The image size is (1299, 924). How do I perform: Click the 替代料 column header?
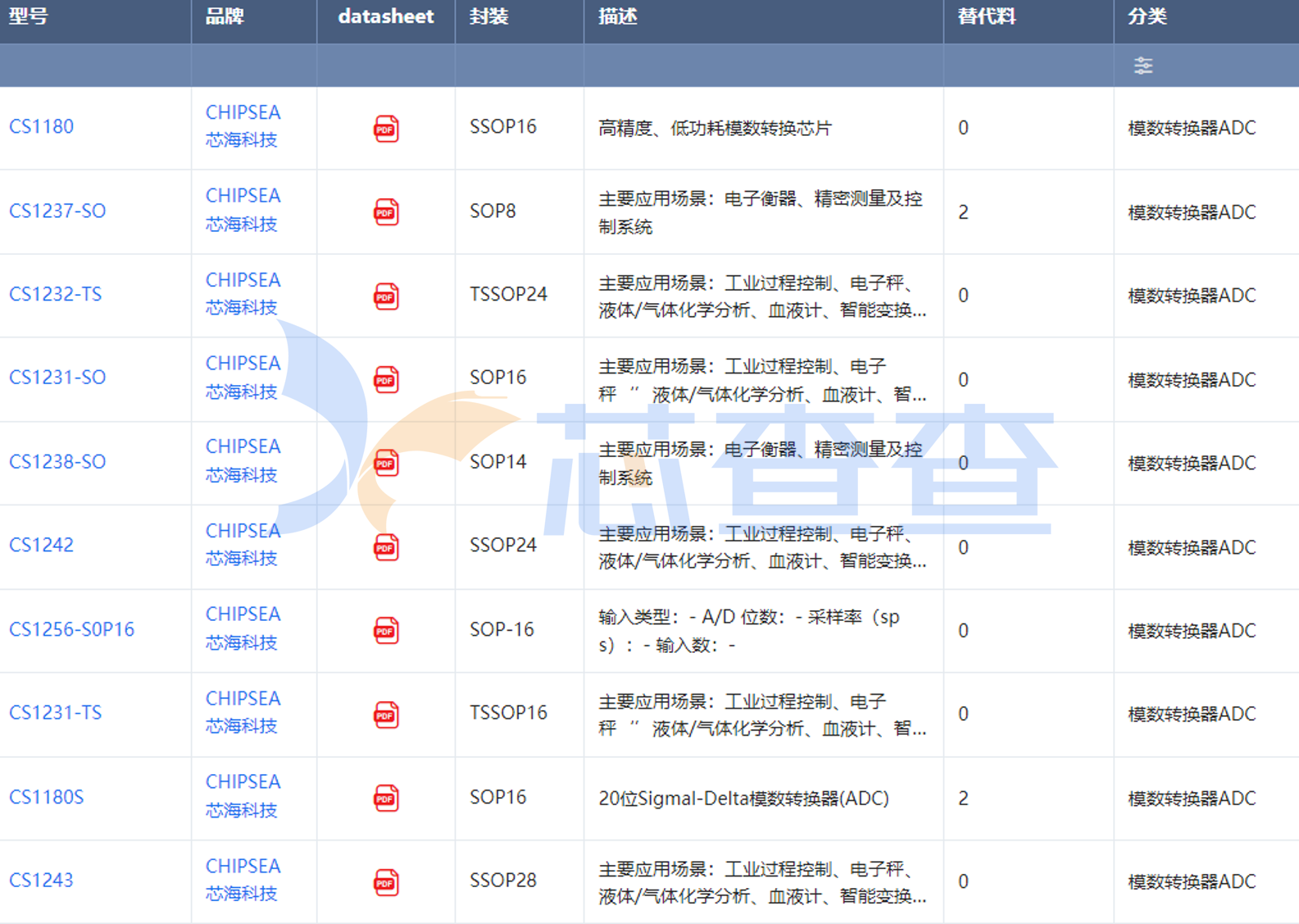coord(986,17)
